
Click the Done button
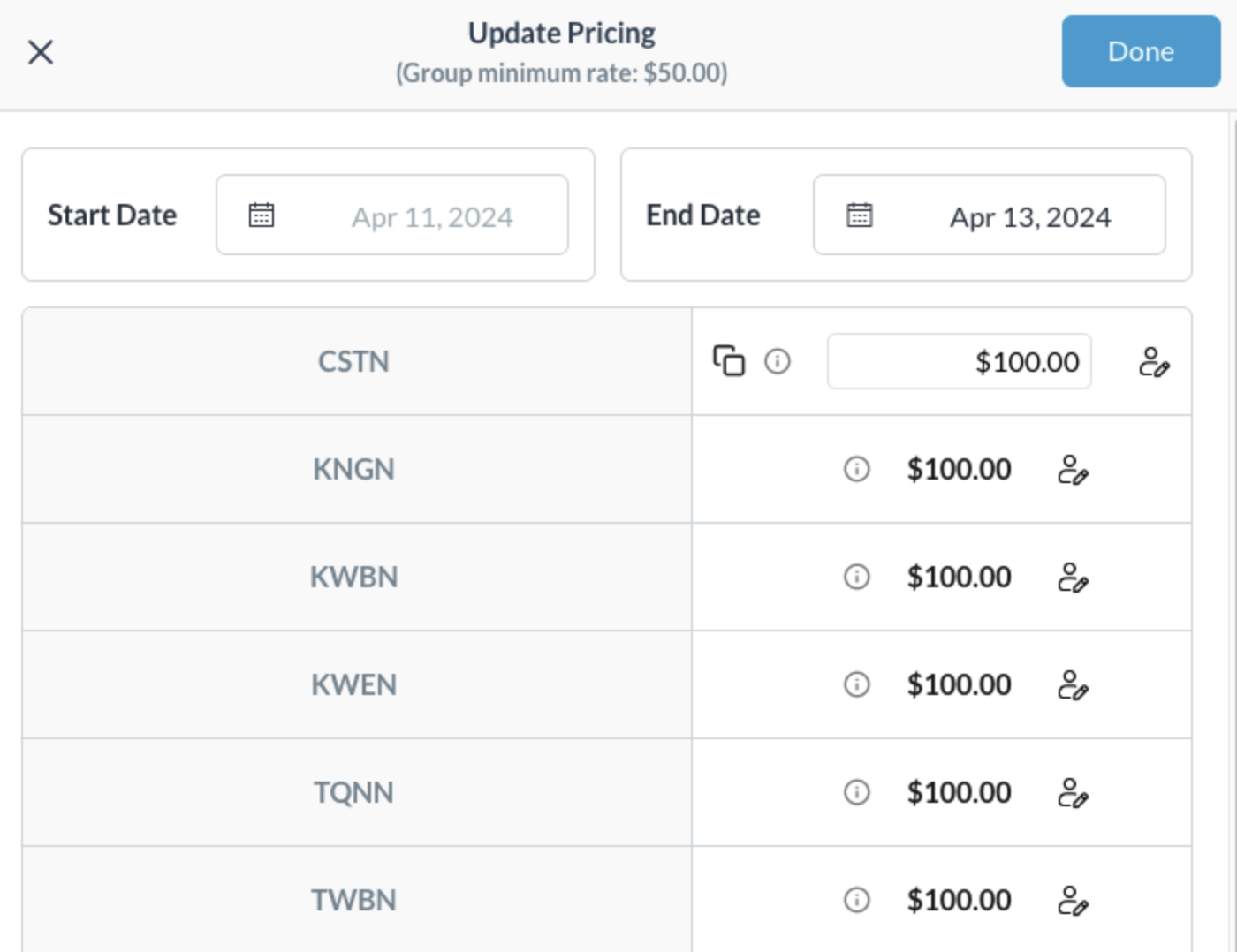[1140, 51]
